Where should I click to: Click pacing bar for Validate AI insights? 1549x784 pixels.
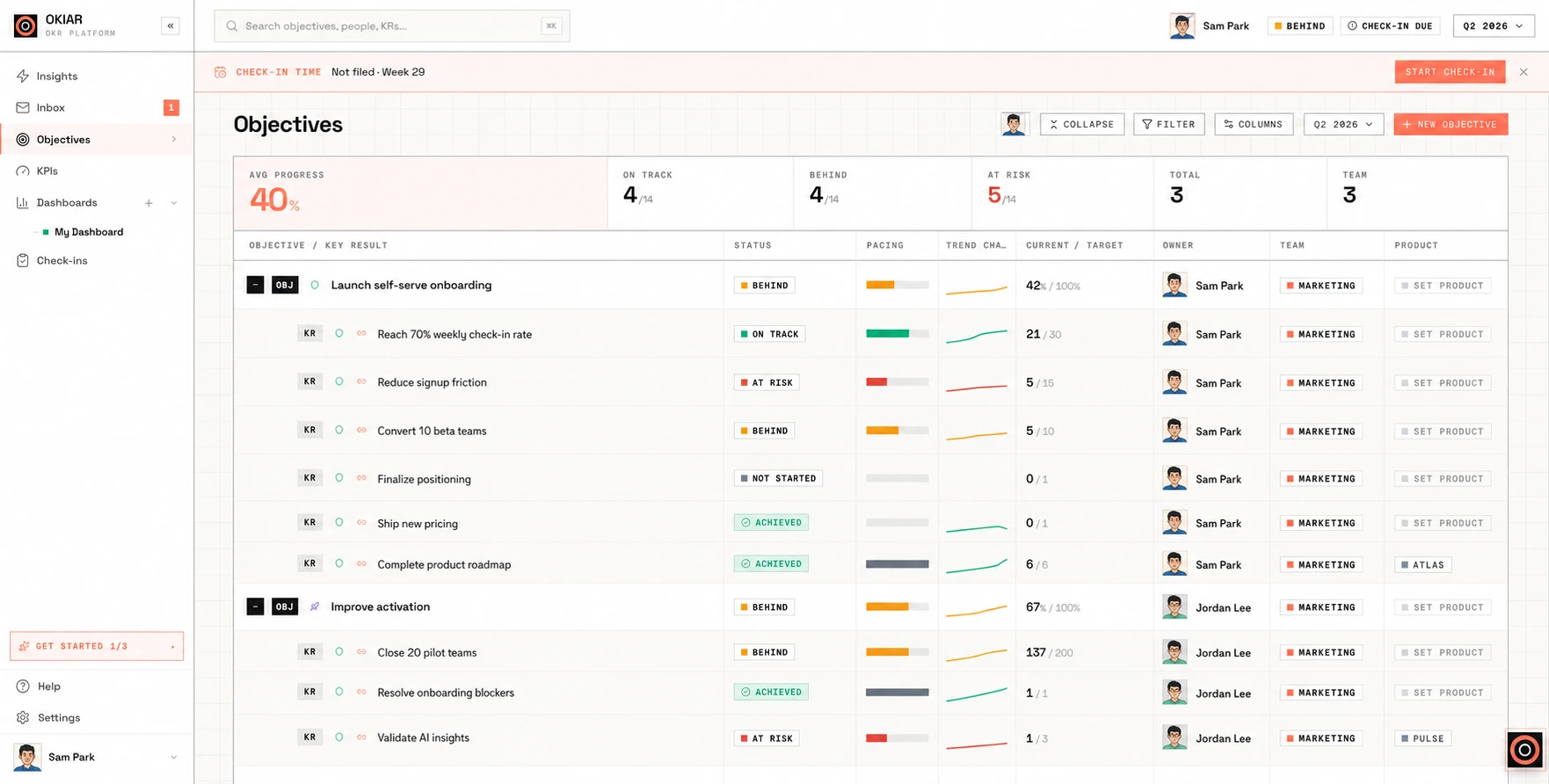click(897, 738)
